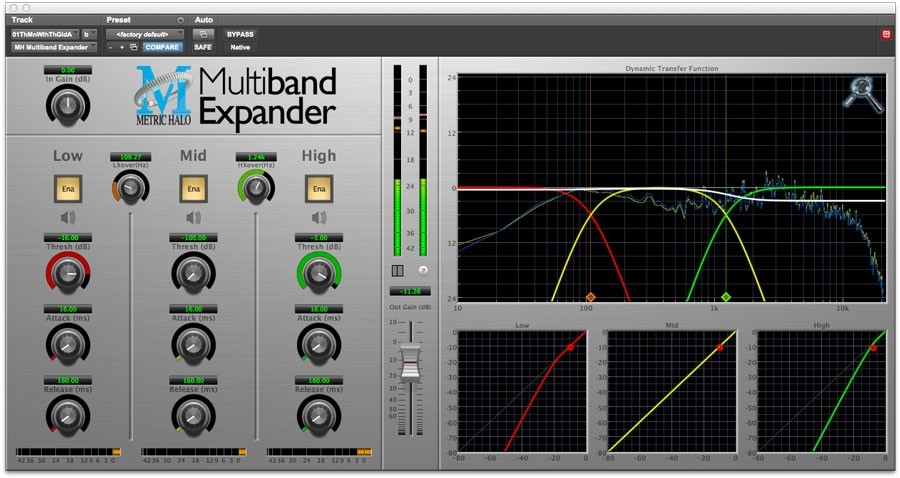Open the <factory default> preset dropdown
The image size is (900, 478).
click(145, 34)
